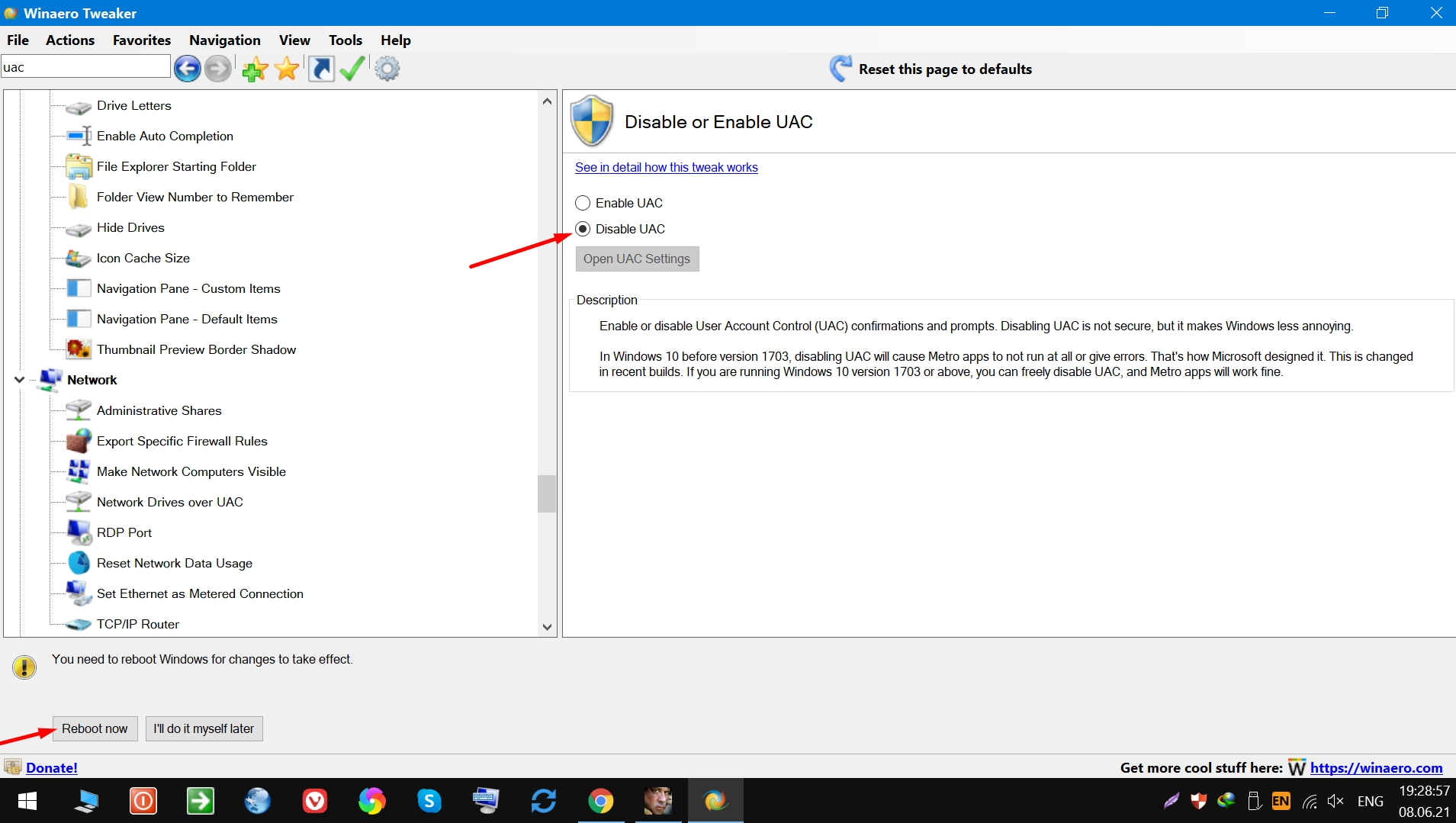Select the RDP Port icon

point(79,532)
